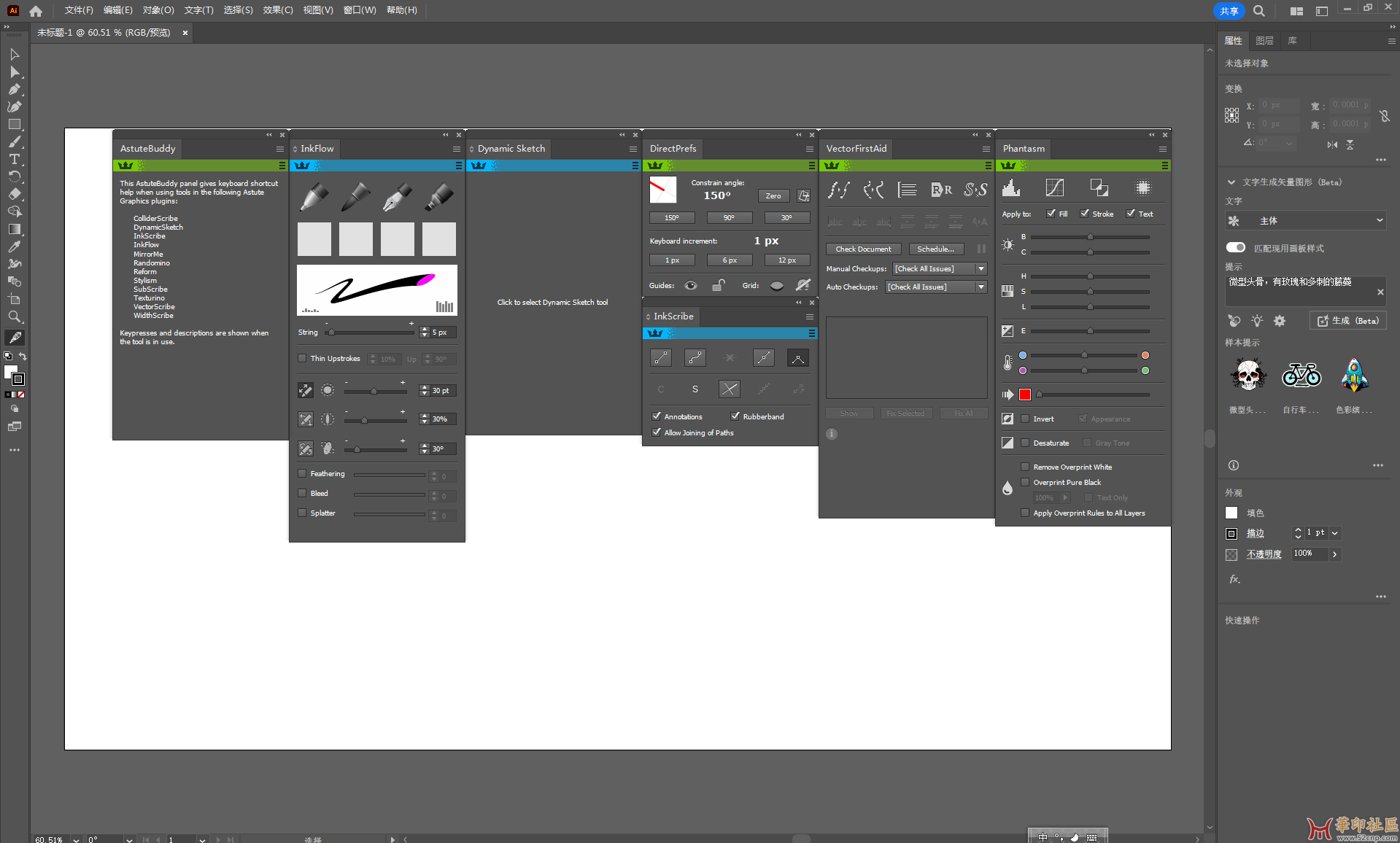Image resolution: width=1400 pixels, height=843 pixels.
Task: Select the Rotate tool
Action: tap(15, 176)
